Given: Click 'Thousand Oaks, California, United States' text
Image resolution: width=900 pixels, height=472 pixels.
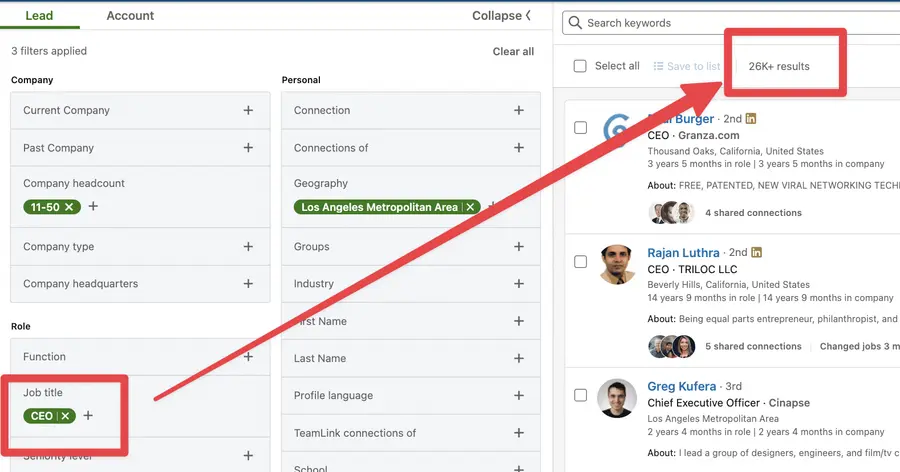Looking at the screenshot, I should point(735,151).
